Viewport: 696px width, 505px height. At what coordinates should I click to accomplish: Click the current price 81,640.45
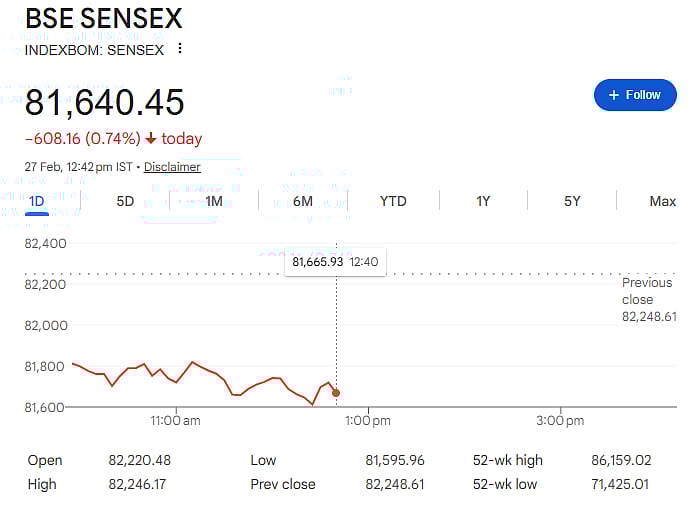click(x=105, y=103)
